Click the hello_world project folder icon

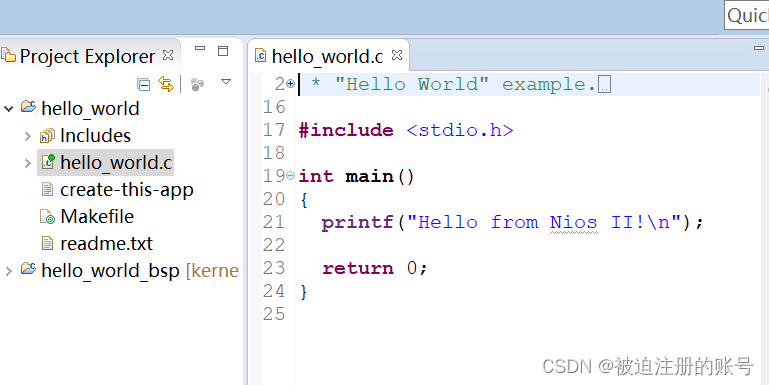(28, 107)
